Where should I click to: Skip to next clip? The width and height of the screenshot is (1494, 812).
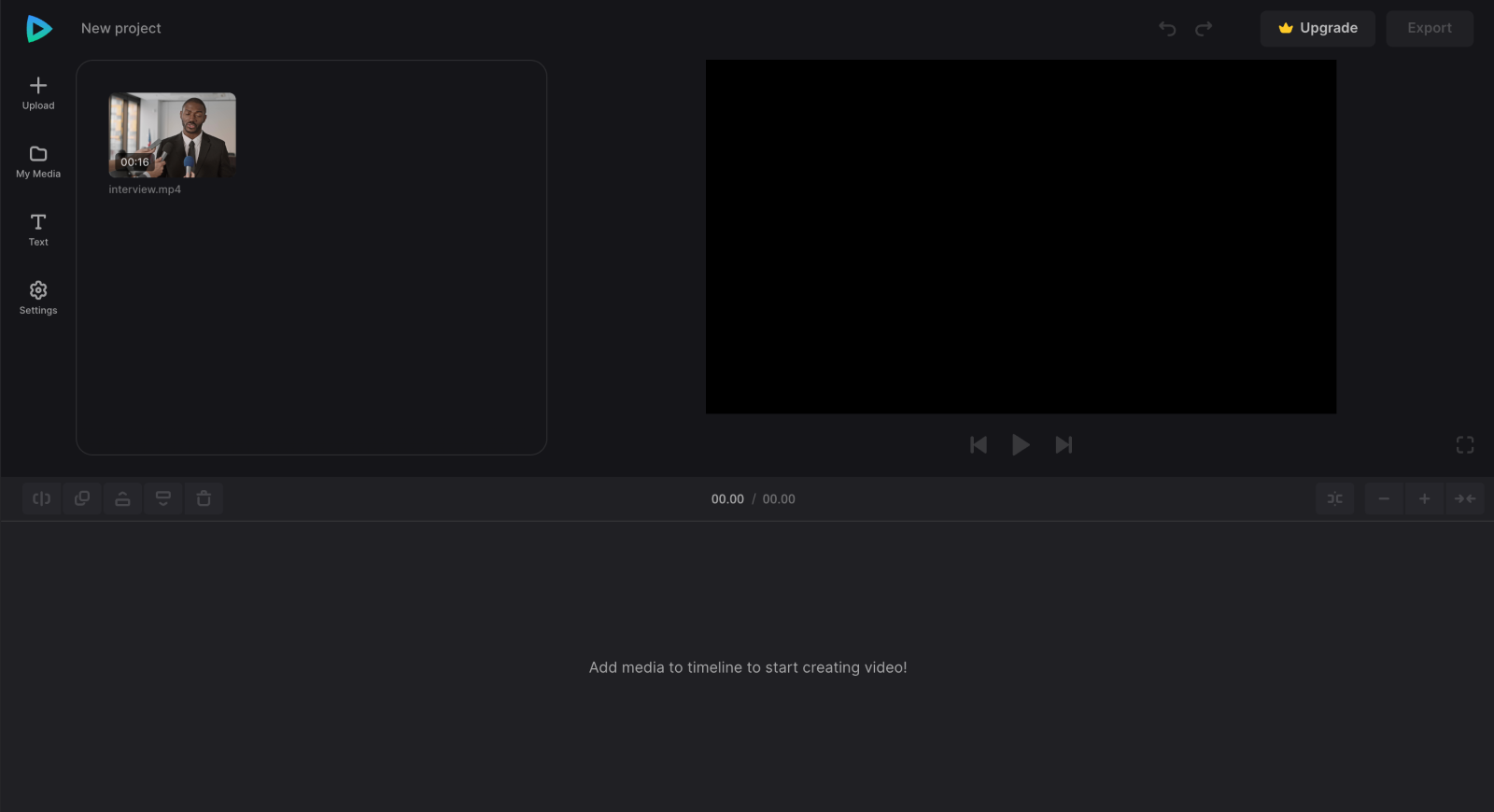(x=1064, y=445)
